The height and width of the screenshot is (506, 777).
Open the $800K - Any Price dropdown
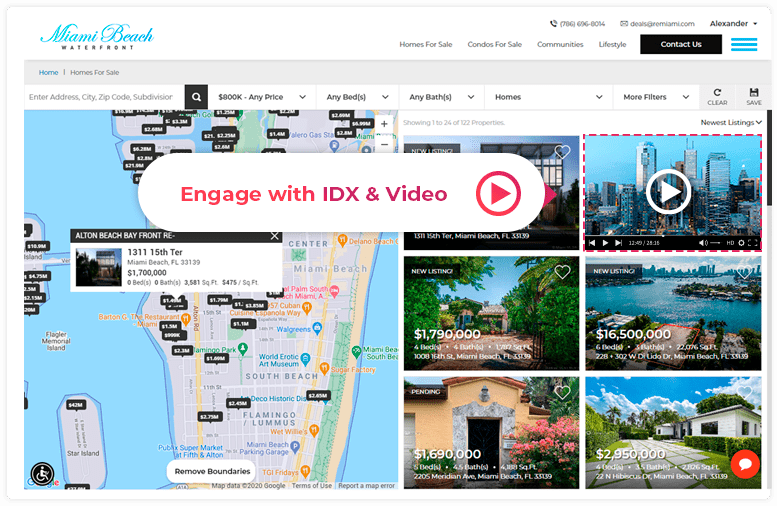click(262, 97)
